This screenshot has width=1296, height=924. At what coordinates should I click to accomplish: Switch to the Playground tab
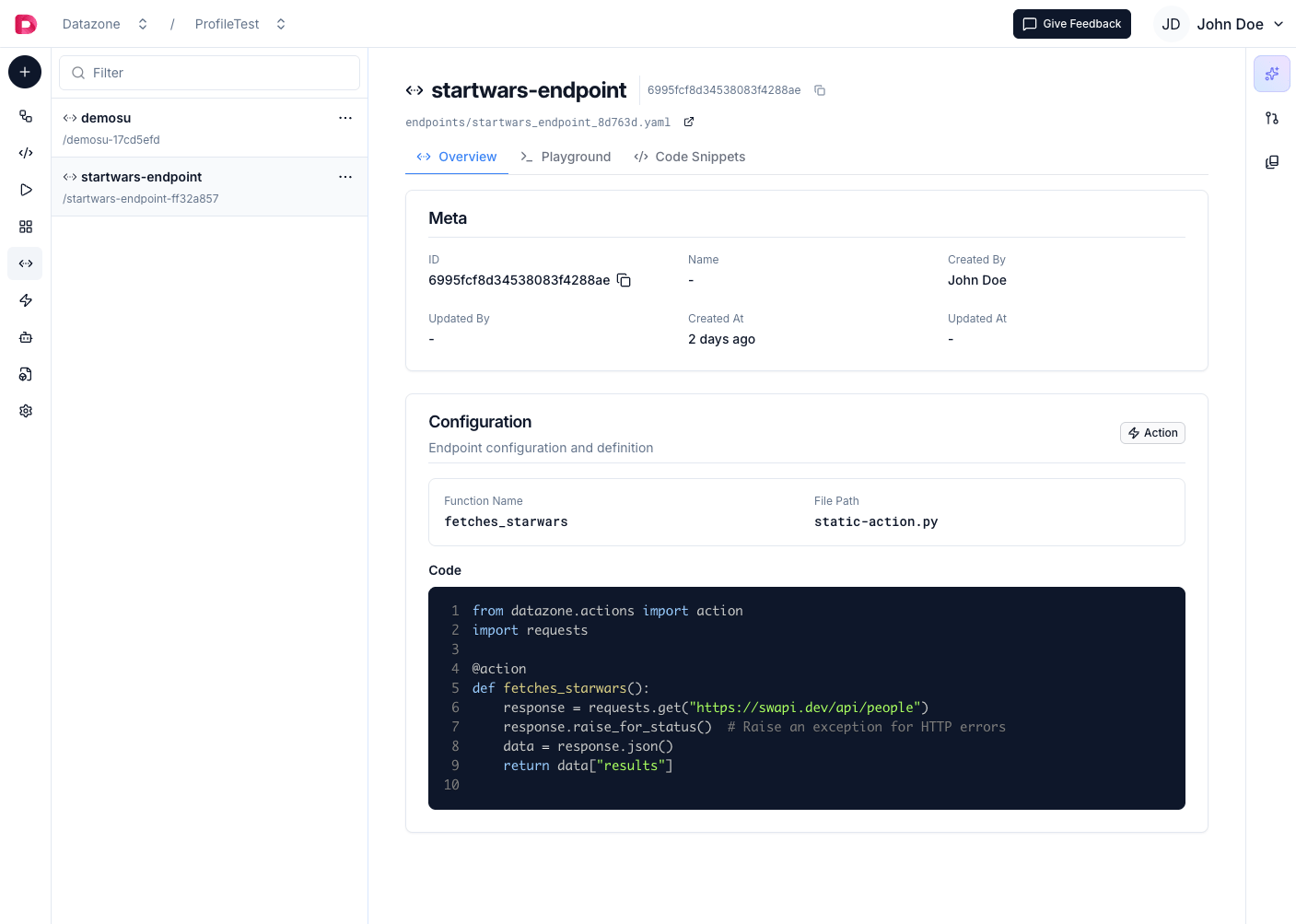point(566,157)
